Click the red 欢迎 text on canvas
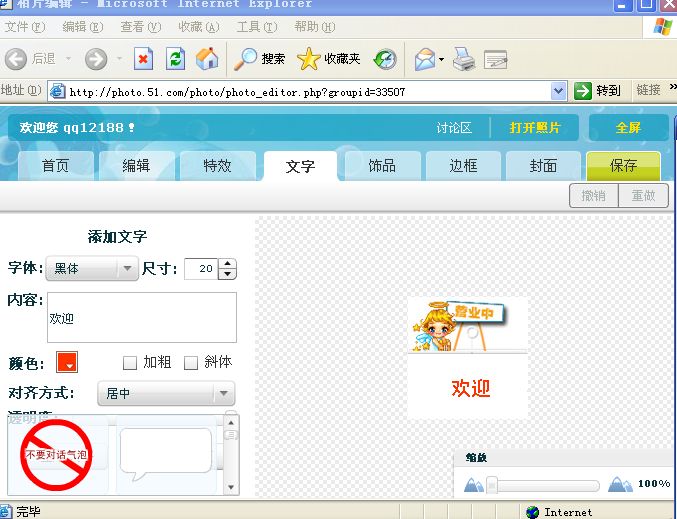The height and width of the screenshot is (519, 677). pos(471,388)
